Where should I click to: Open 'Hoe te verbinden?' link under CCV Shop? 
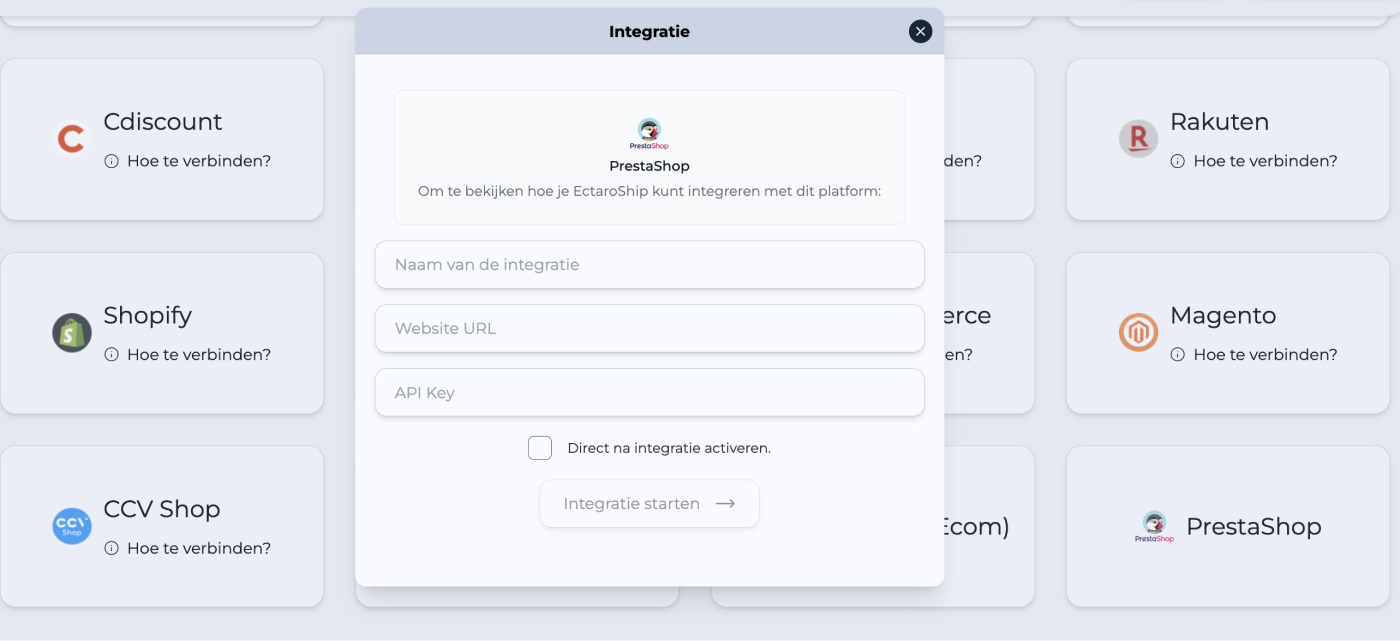click(x=199, y=548)
